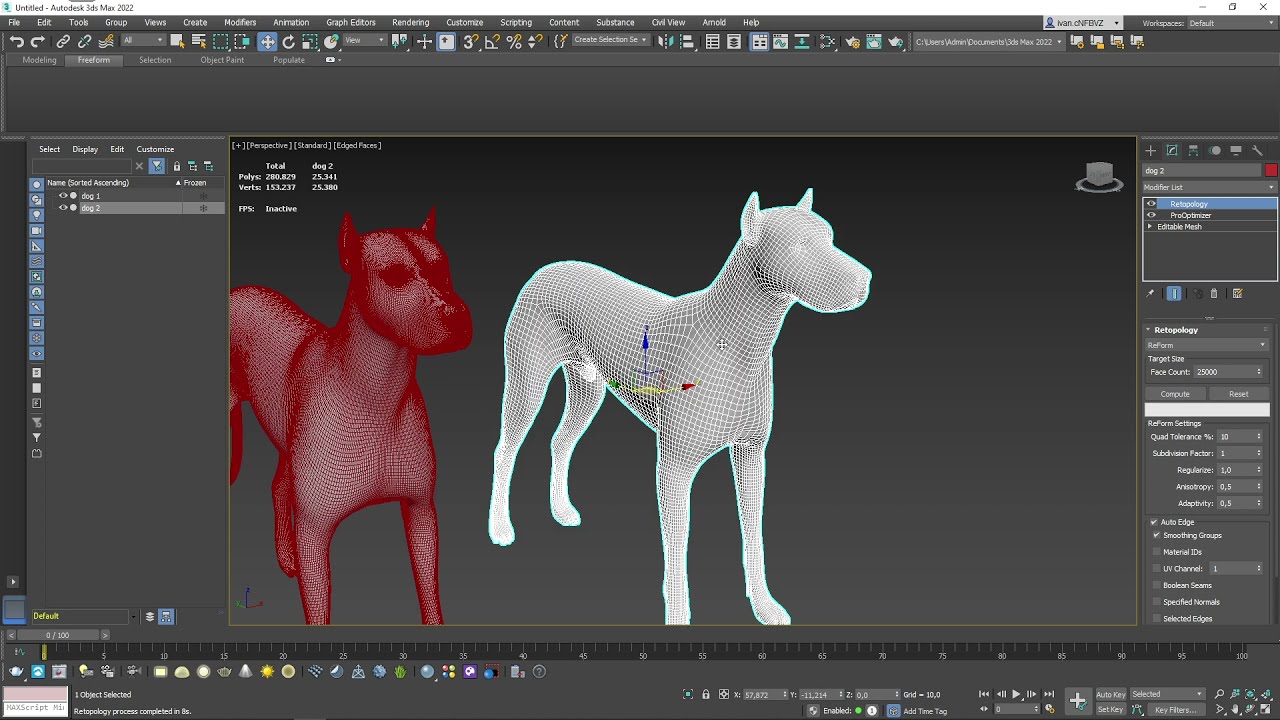Activate the Select and Link tool
The height and width of the screenshot is (720, 1280).
pos(63,41)
